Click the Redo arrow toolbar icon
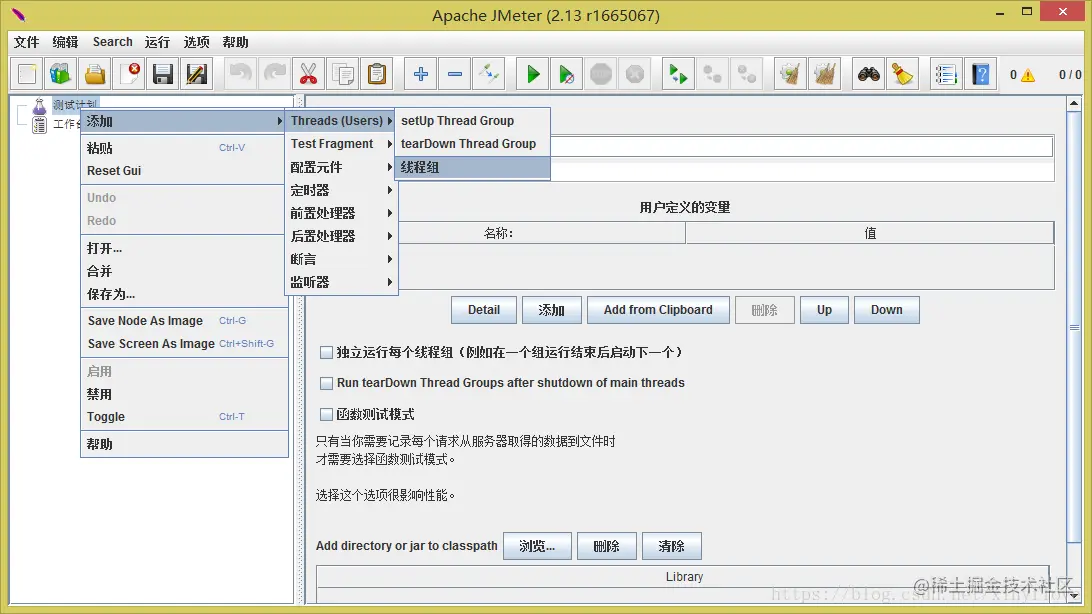The height and width of the screenshot is (614, 1092). 274,74
